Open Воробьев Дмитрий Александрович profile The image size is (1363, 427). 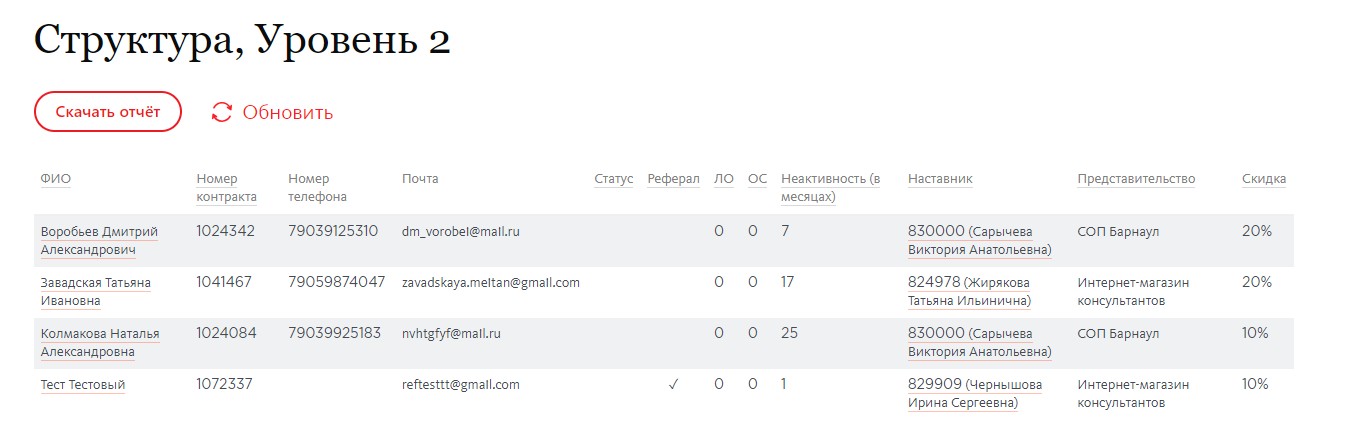coord(99,240)
